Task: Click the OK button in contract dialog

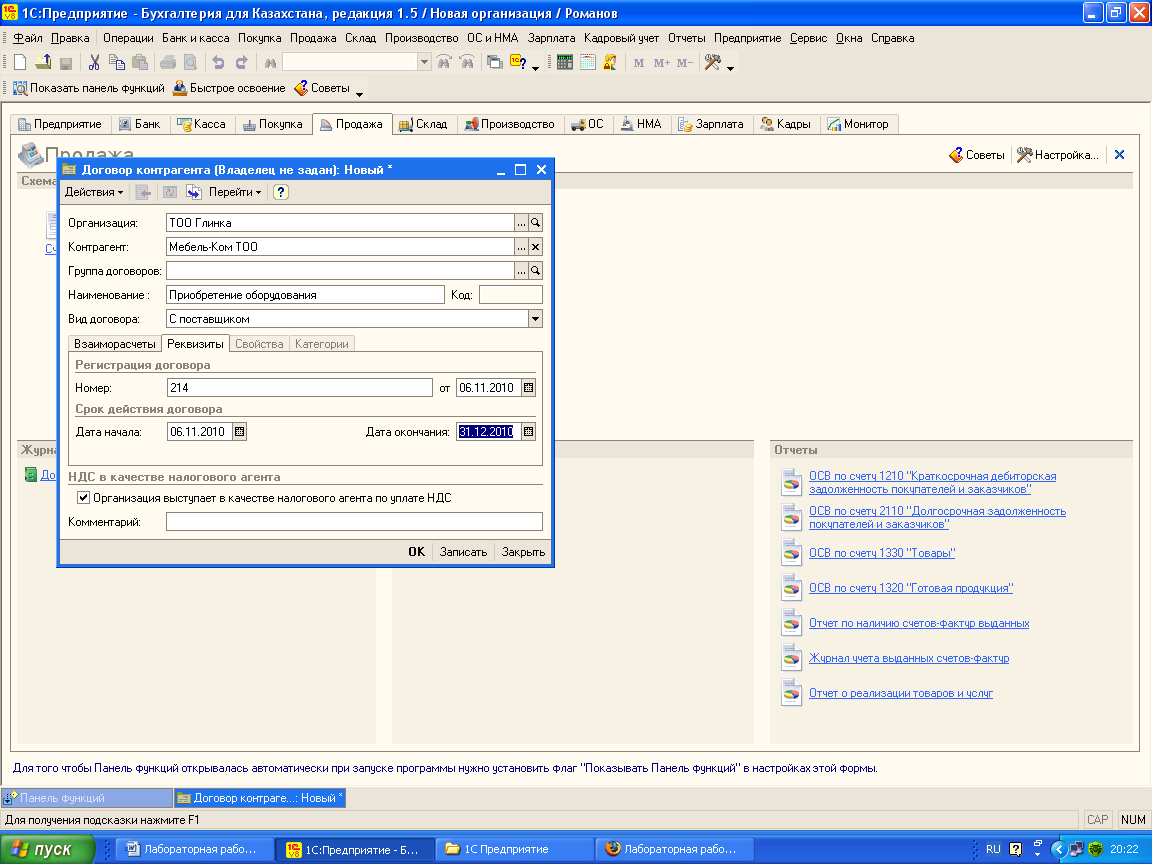Action: pyautogui.click(x=417, y=552)
